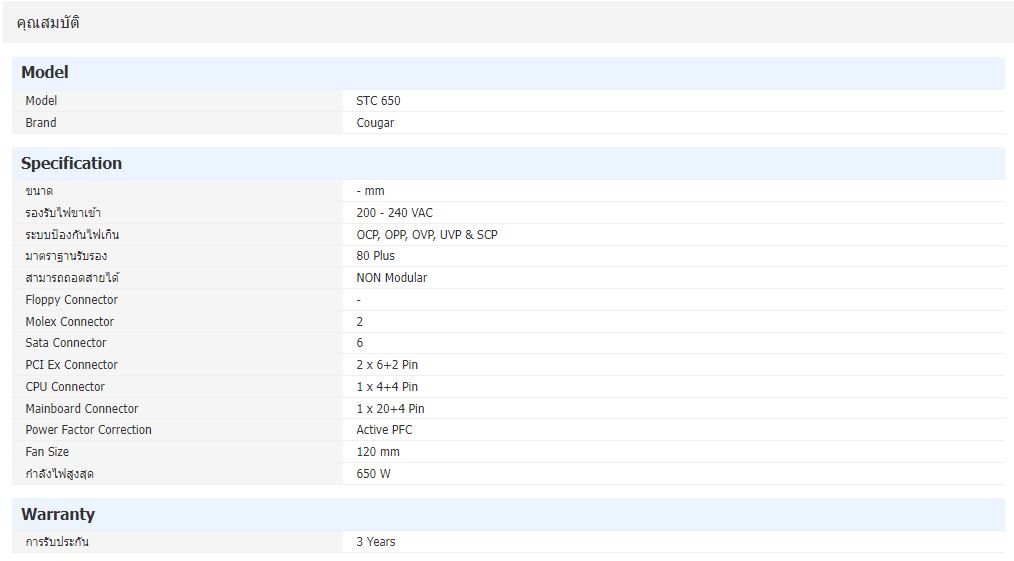Select the NON Modular value
Screen dimensions: 1014x561
click(391, 278)
